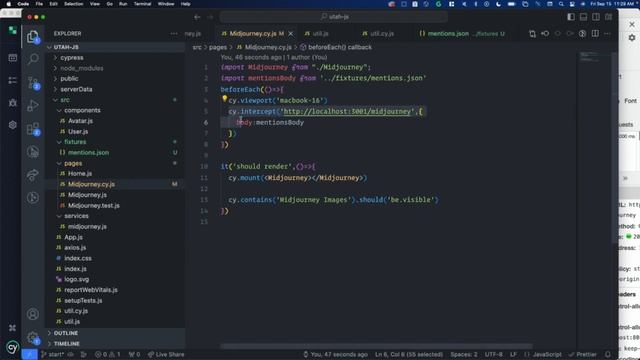Open changes compare icon in editor toolbar
This screenshot has width=640, height=360.
(532, 33)
